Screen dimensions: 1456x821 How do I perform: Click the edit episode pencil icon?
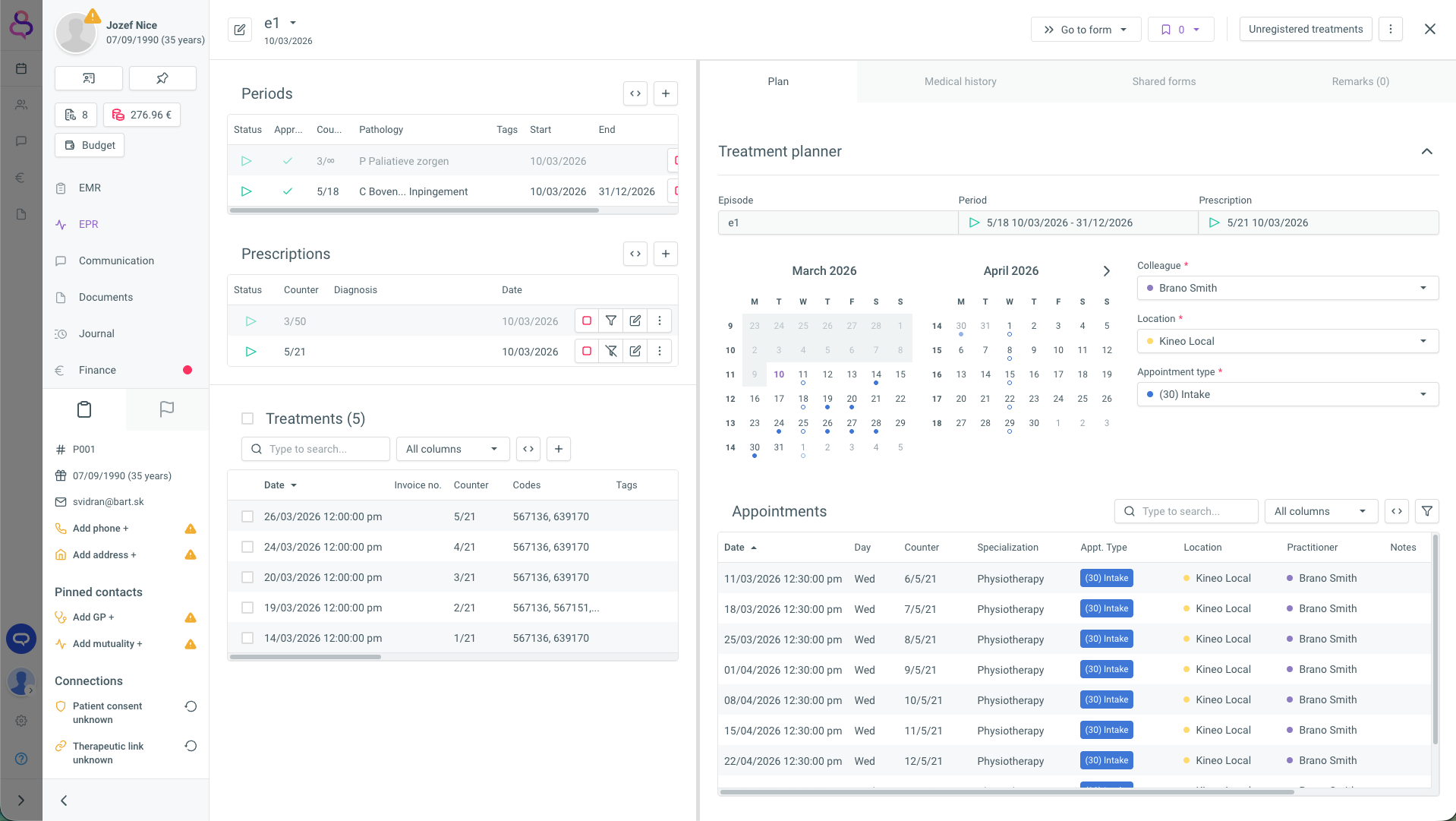click(x=240, y=30)
